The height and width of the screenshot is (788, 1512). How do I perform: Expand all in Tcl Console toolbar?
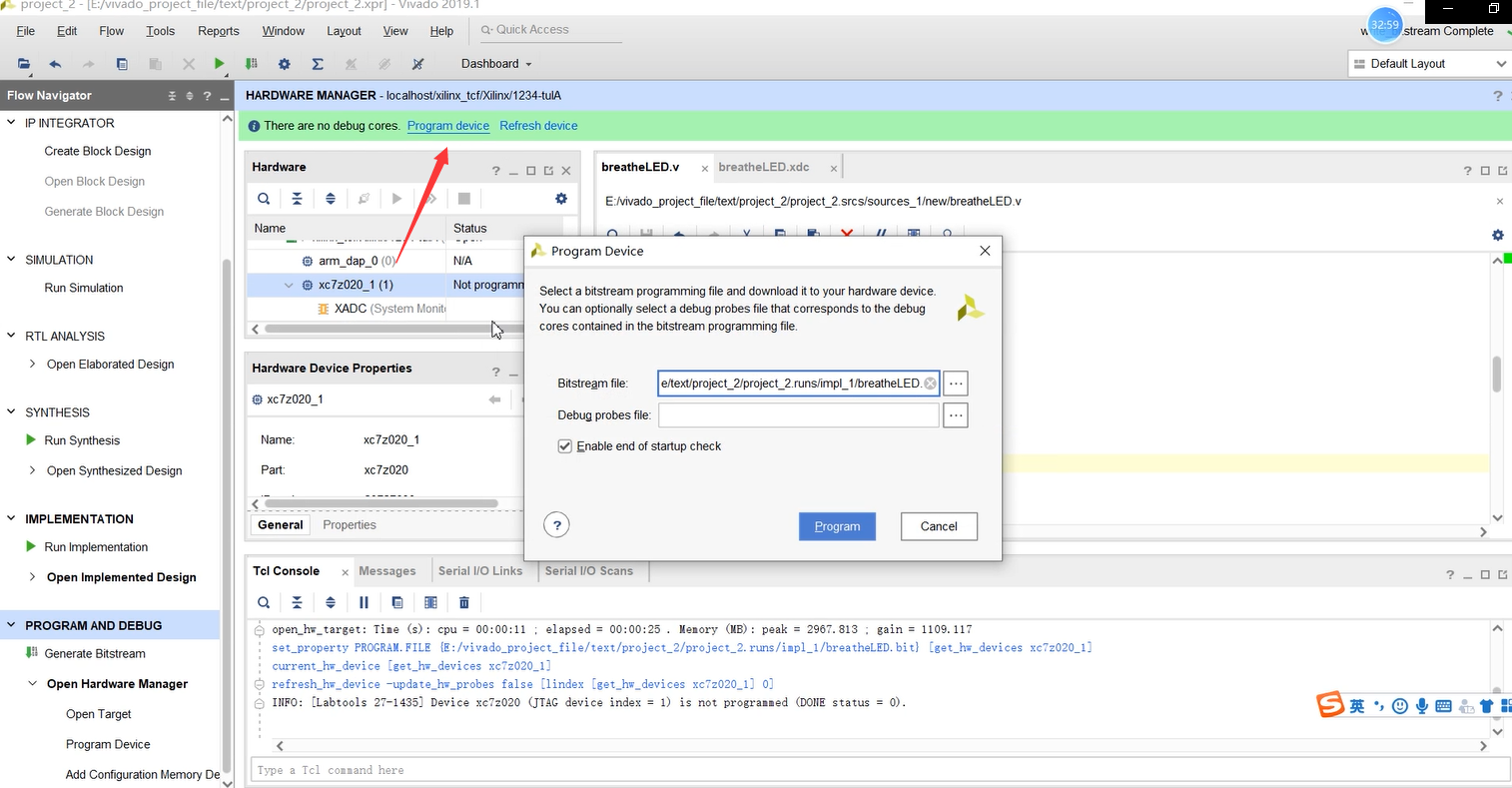pyautogui.click(x=331, y=602)
